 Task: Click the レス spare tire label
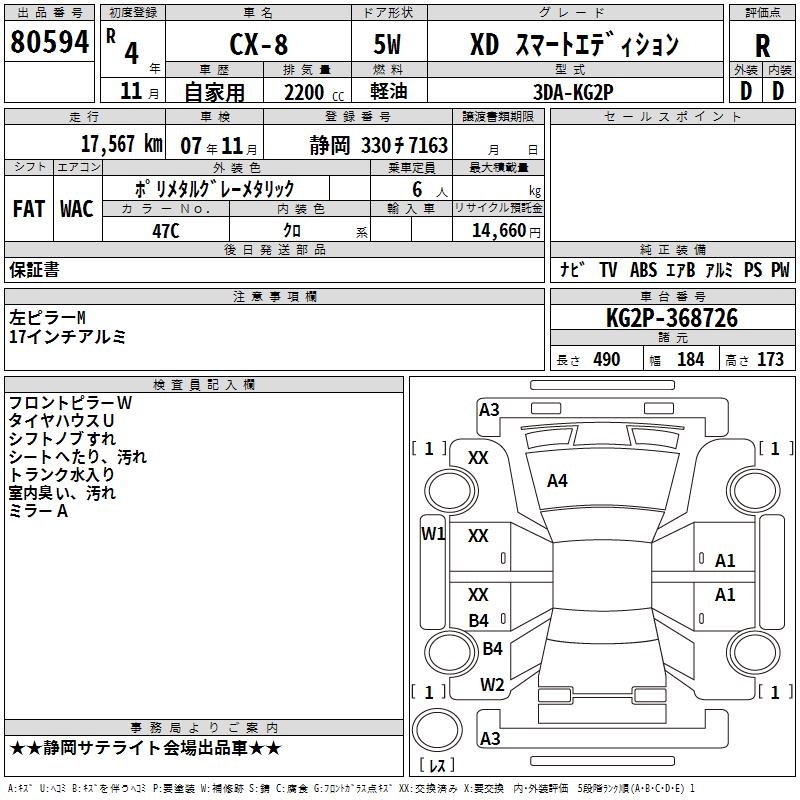[437, 765]
